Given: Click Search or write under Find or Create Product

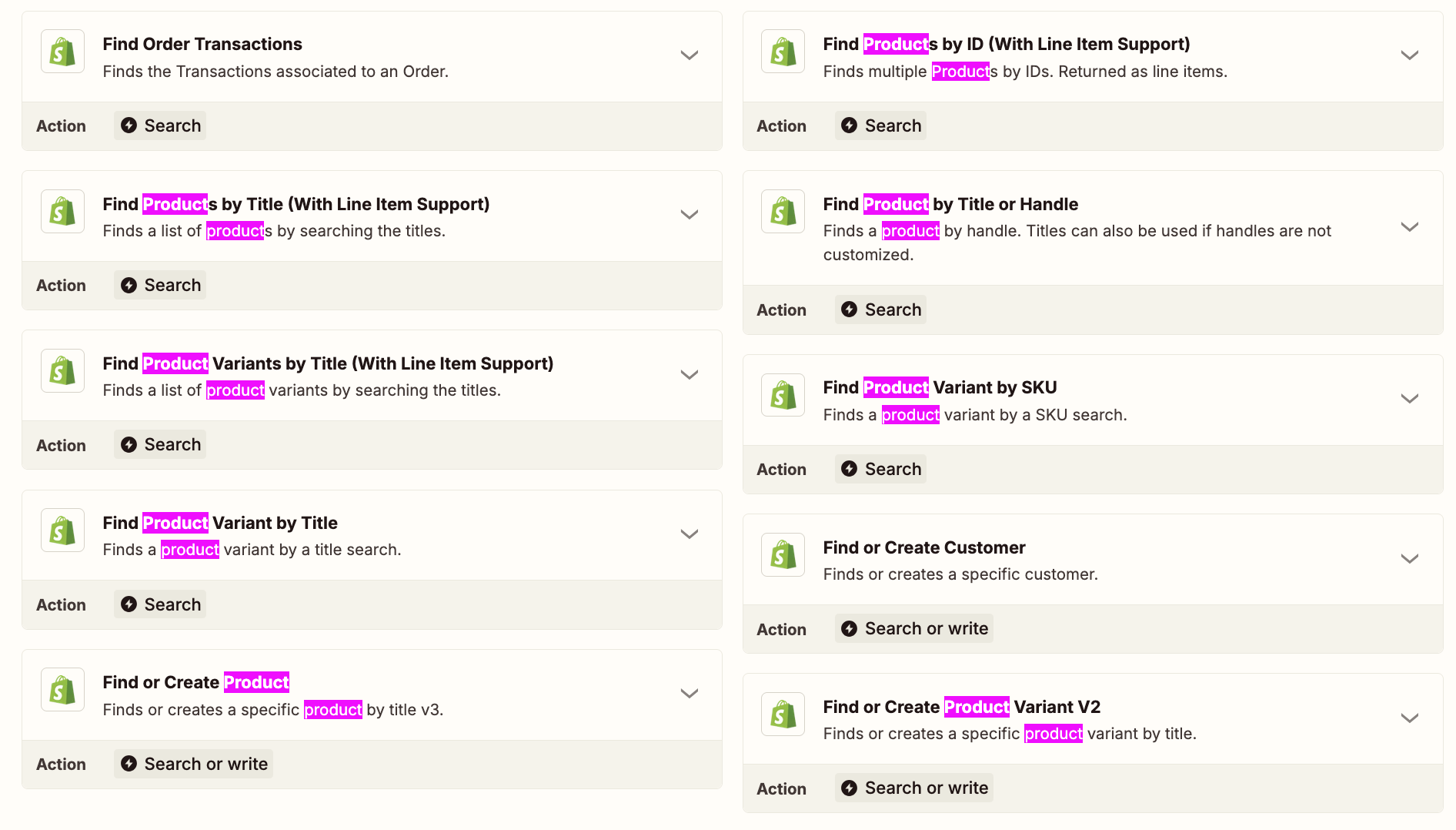Looking at the screenshot, I should click(x=193, y=764).
